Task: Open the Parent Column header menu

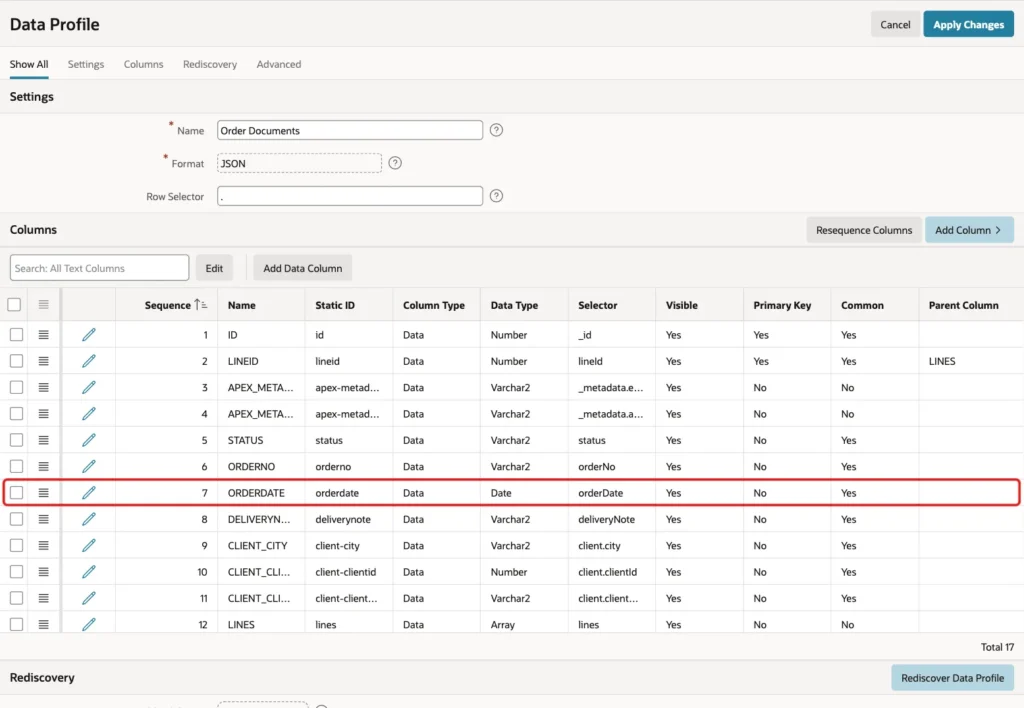Action: 963,305
